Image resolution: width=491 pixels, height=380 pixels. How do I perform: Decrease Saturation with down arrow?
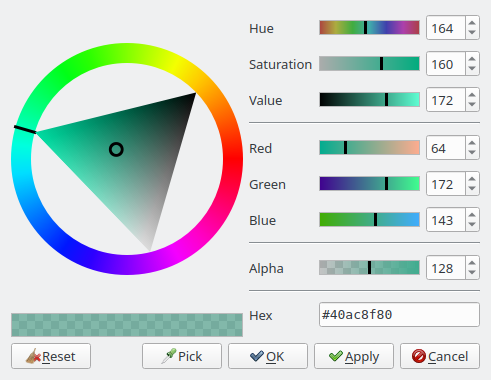coord(472,68)
